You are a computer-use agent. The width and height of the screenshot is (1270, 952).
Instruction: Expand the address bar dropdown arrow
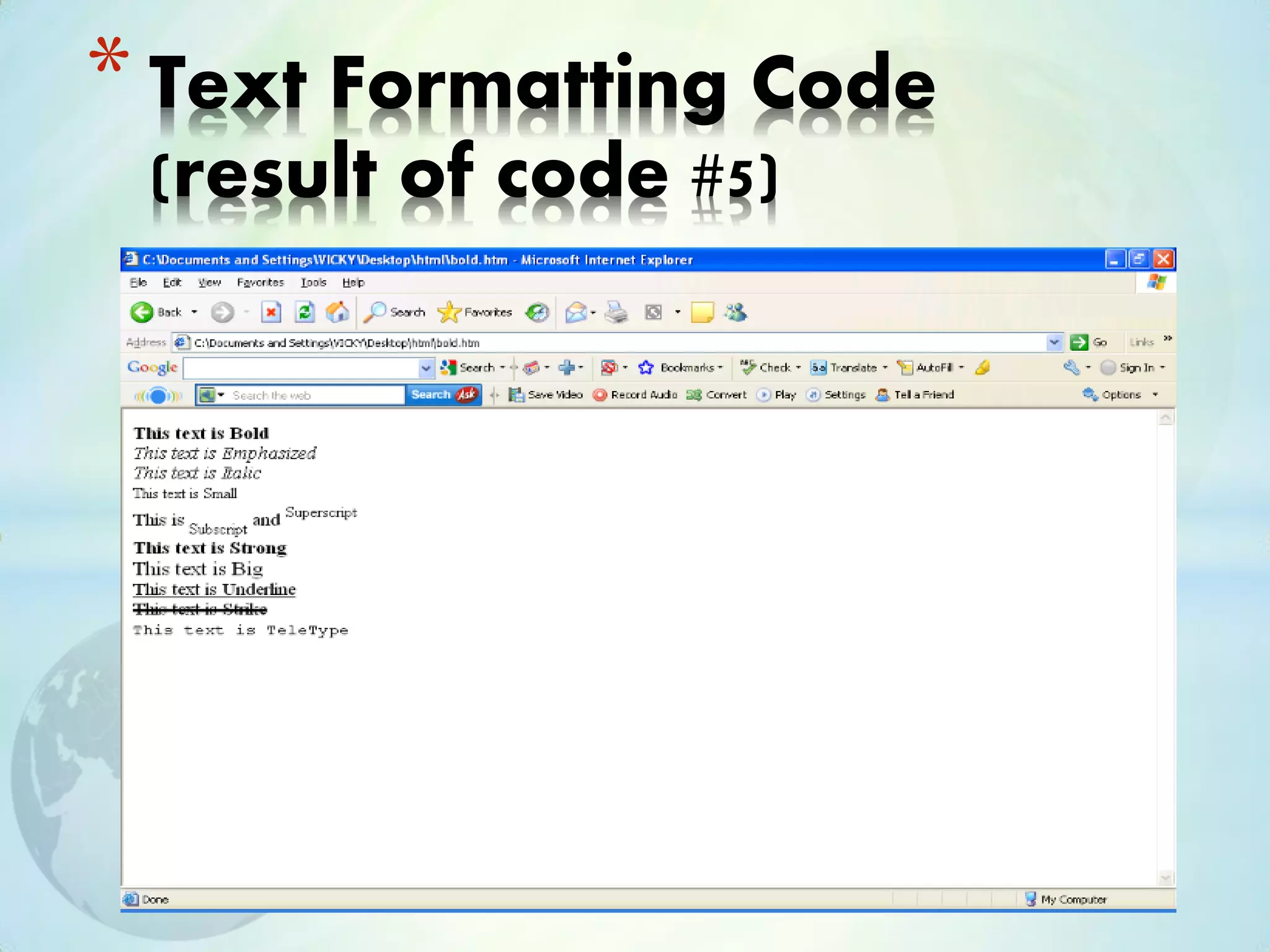click(x=1054, y=342)
